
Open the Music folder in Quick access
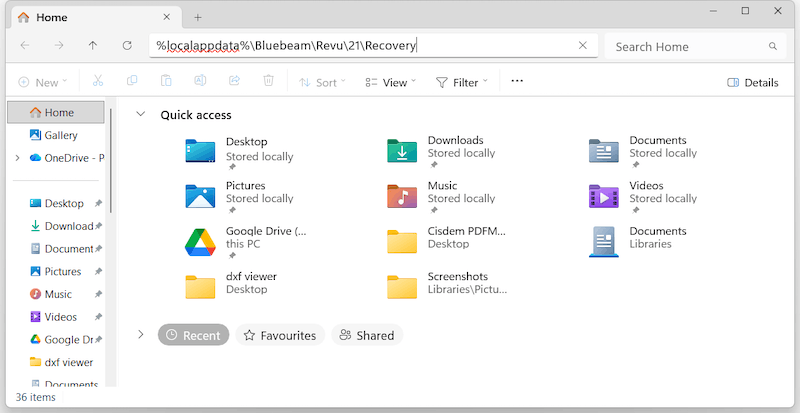402,195
